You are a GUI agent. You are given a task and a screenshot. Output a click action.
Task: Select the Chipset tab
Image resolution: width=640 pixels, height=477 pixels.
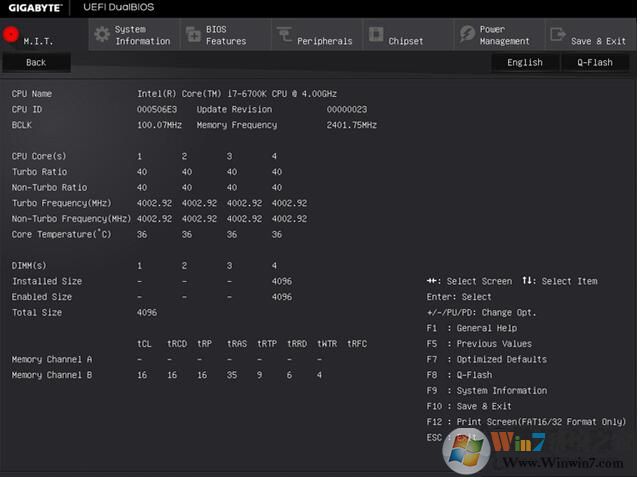tap(408, 35)
